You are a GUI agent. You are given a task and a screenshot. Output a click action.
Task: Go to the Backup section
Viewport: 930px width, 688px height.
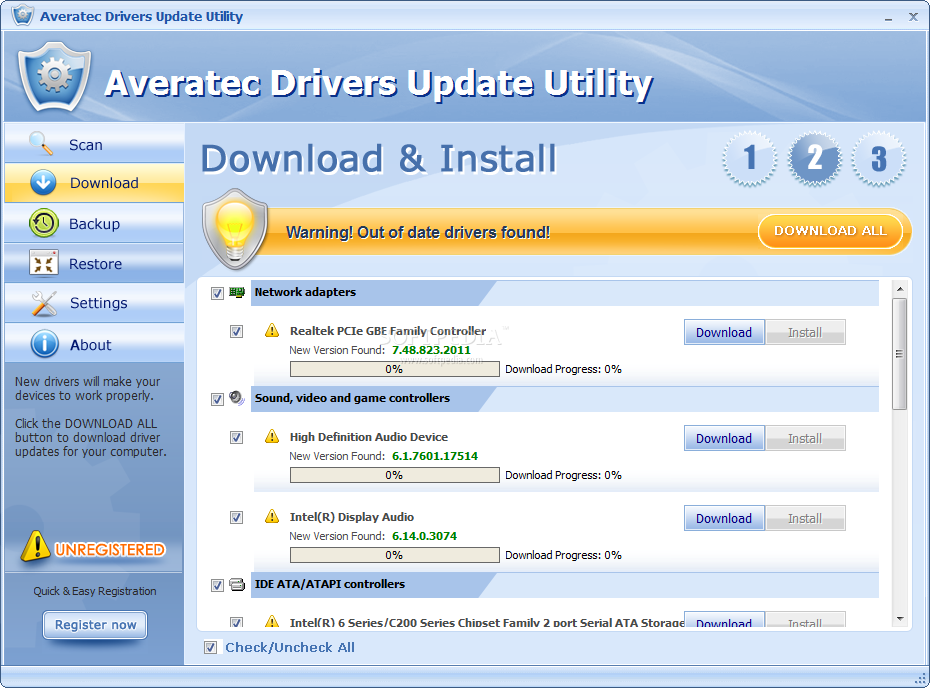click(x=94, y=223)
